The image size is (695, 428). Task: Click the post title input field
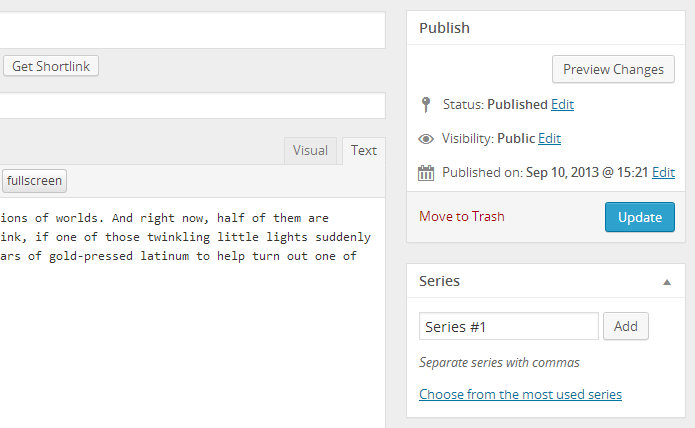click(190, 30)
